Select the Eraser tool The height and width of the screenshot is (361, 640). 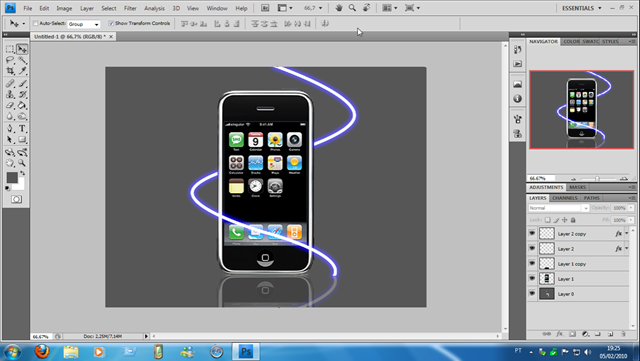tap(10, 105)
